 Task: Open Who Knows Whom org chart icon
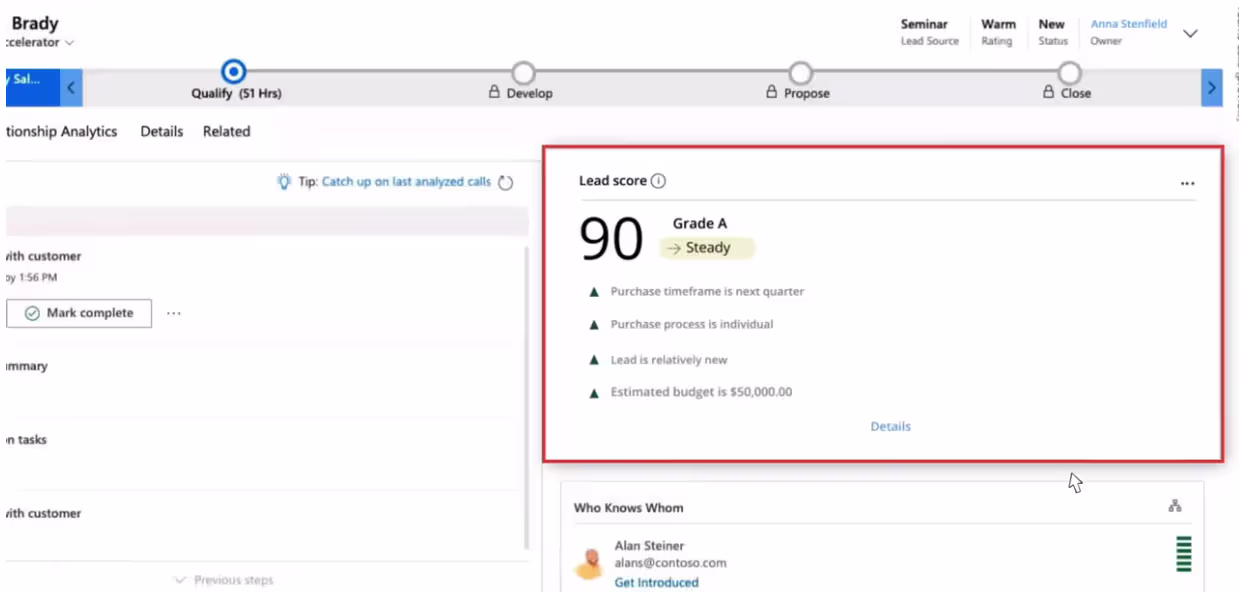[1175, 507]
